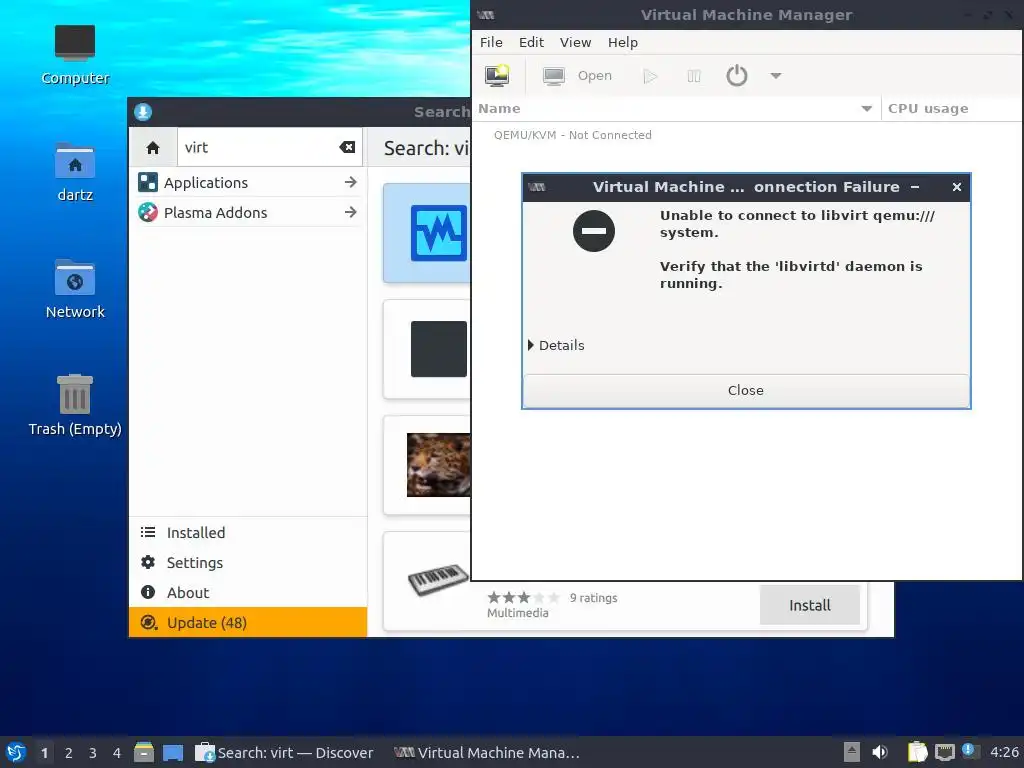Click the power off VM icon
Screen dimensions: 1024x768
click(737, 76)
